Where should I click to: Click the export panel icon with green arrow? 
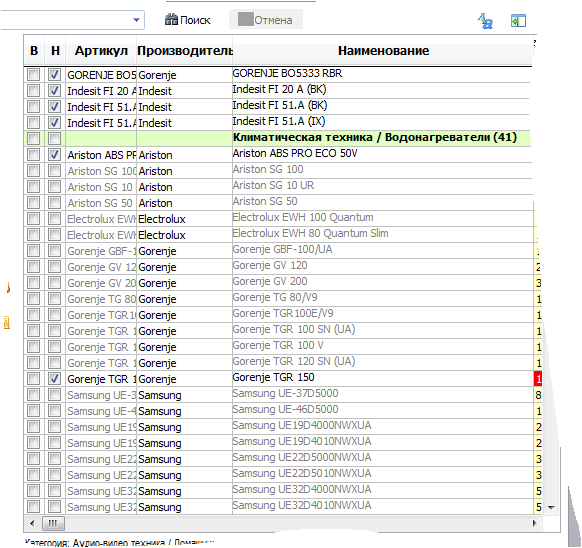click(x=518, y=21)
